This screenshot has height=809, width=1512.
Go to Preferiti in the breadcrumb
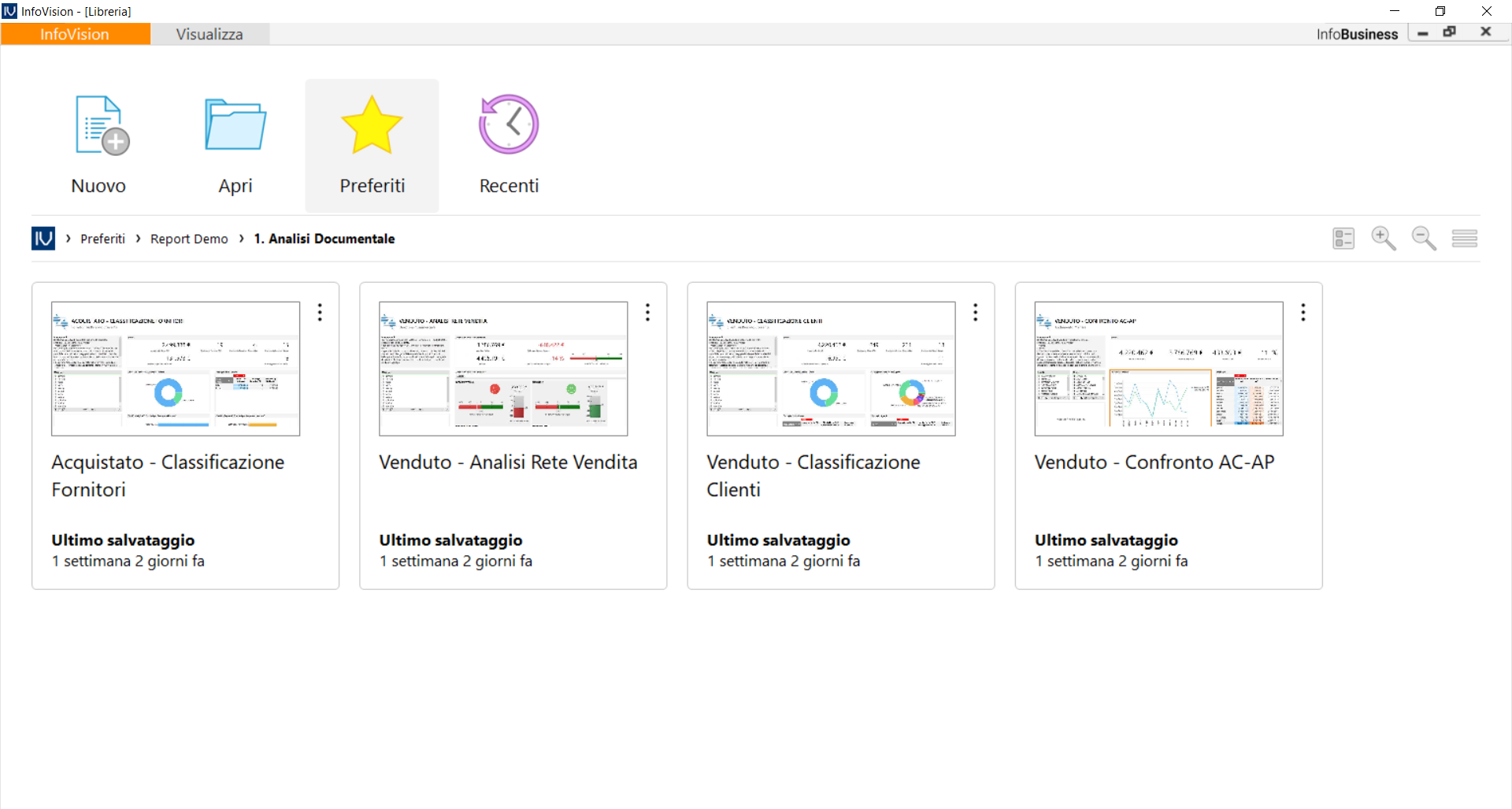[102, 239]
